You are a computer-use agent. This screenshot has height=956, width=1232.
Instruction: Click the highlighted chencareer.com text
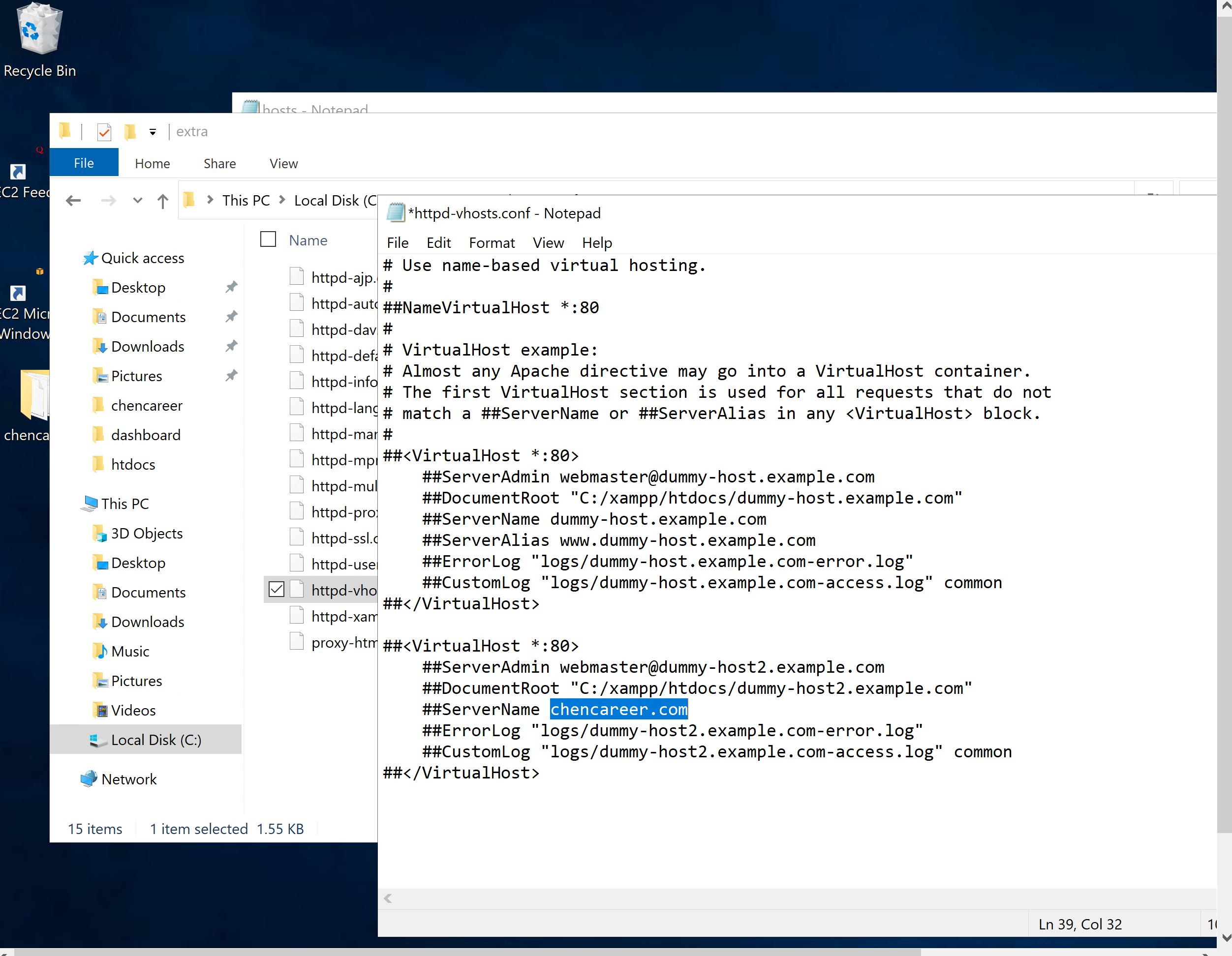click(619, 709)
